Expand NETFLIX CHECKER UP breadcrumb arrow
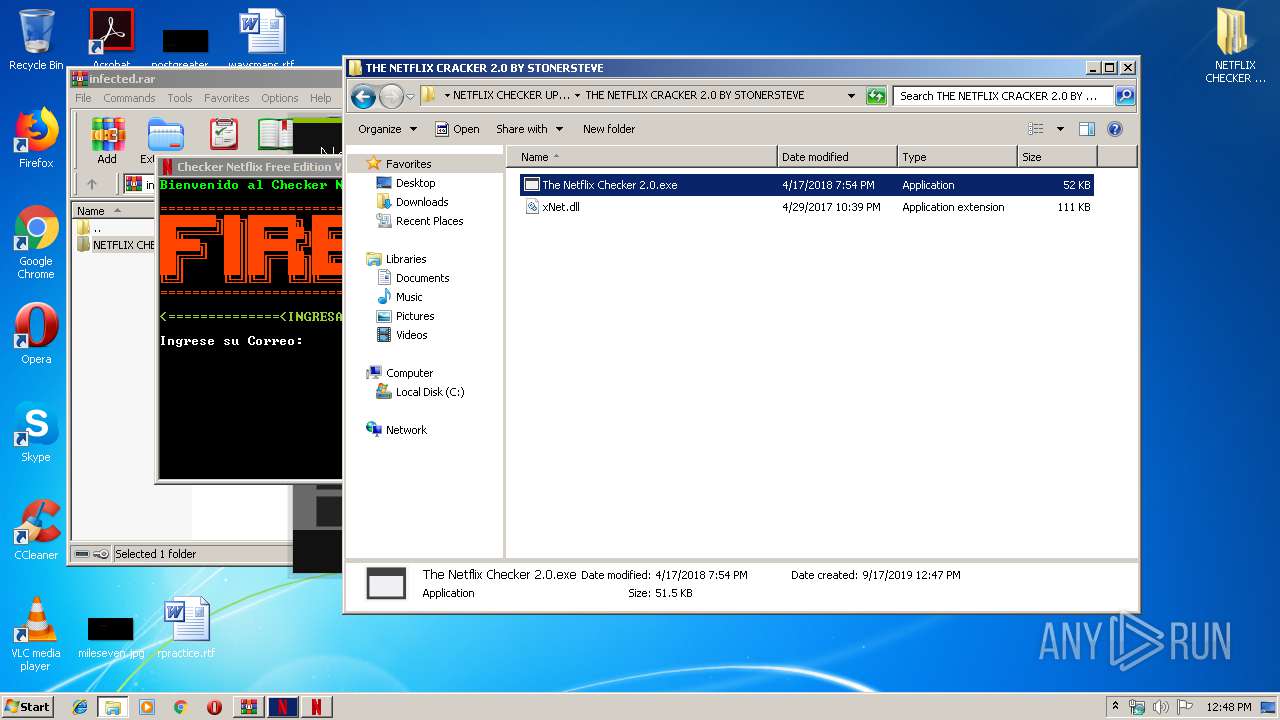 coord(578,96)
